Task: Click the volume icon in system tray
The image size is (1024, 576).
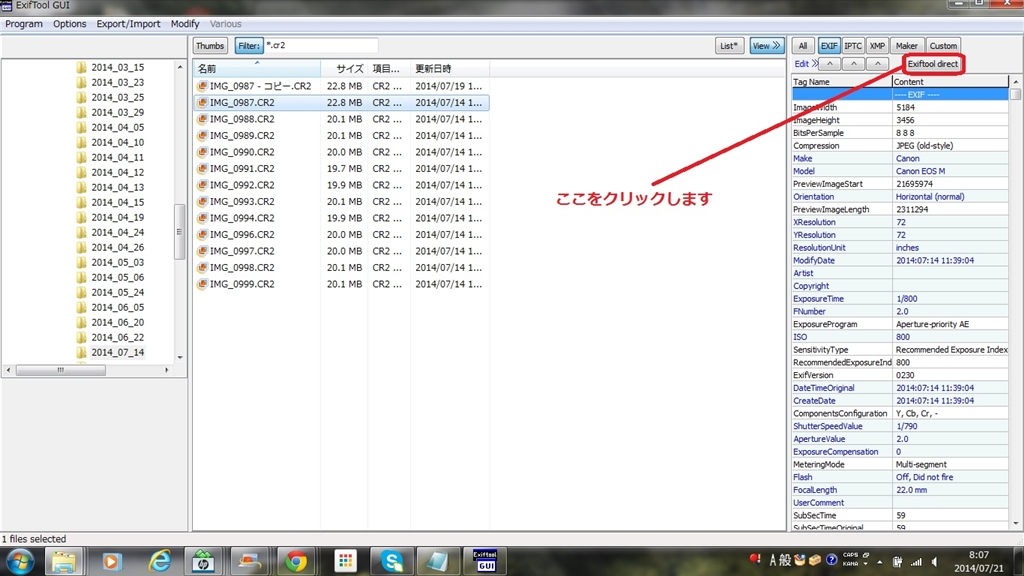Action: click(935, 561)
